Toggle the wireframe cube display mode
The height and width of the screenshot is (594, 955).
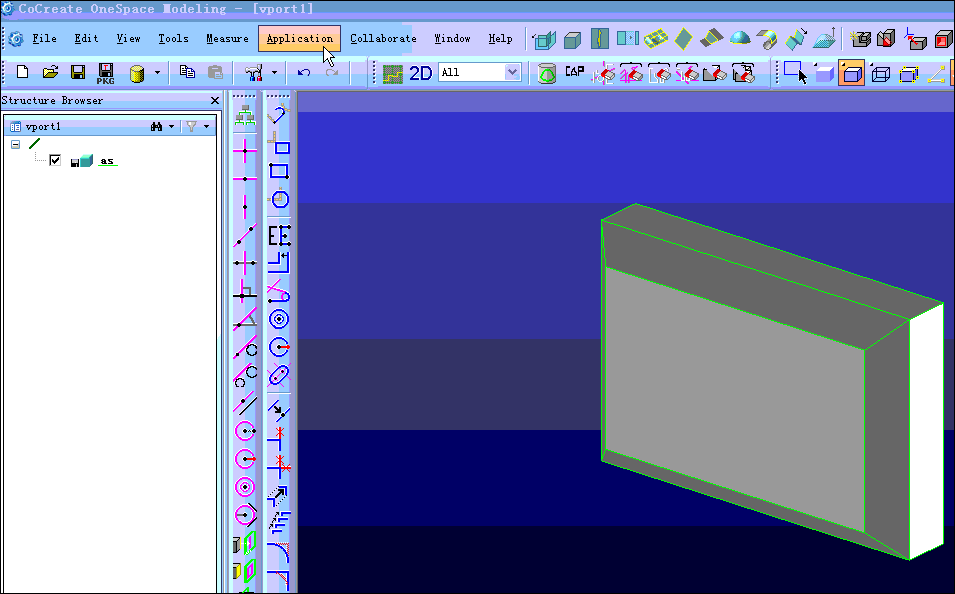(881, 74)
